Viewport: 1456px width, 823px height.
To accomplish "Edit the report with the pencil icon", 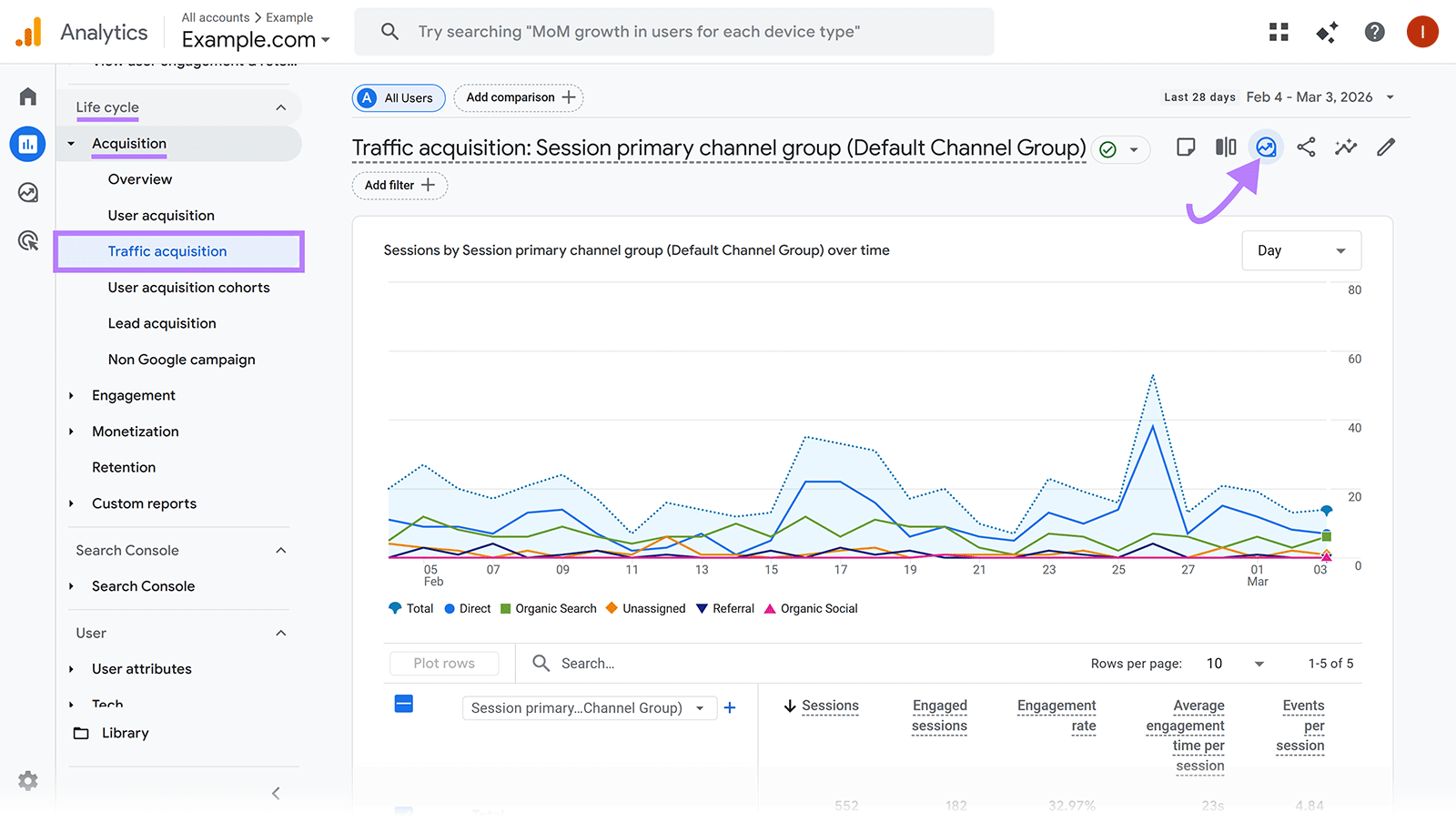I will click(1385, 147).
